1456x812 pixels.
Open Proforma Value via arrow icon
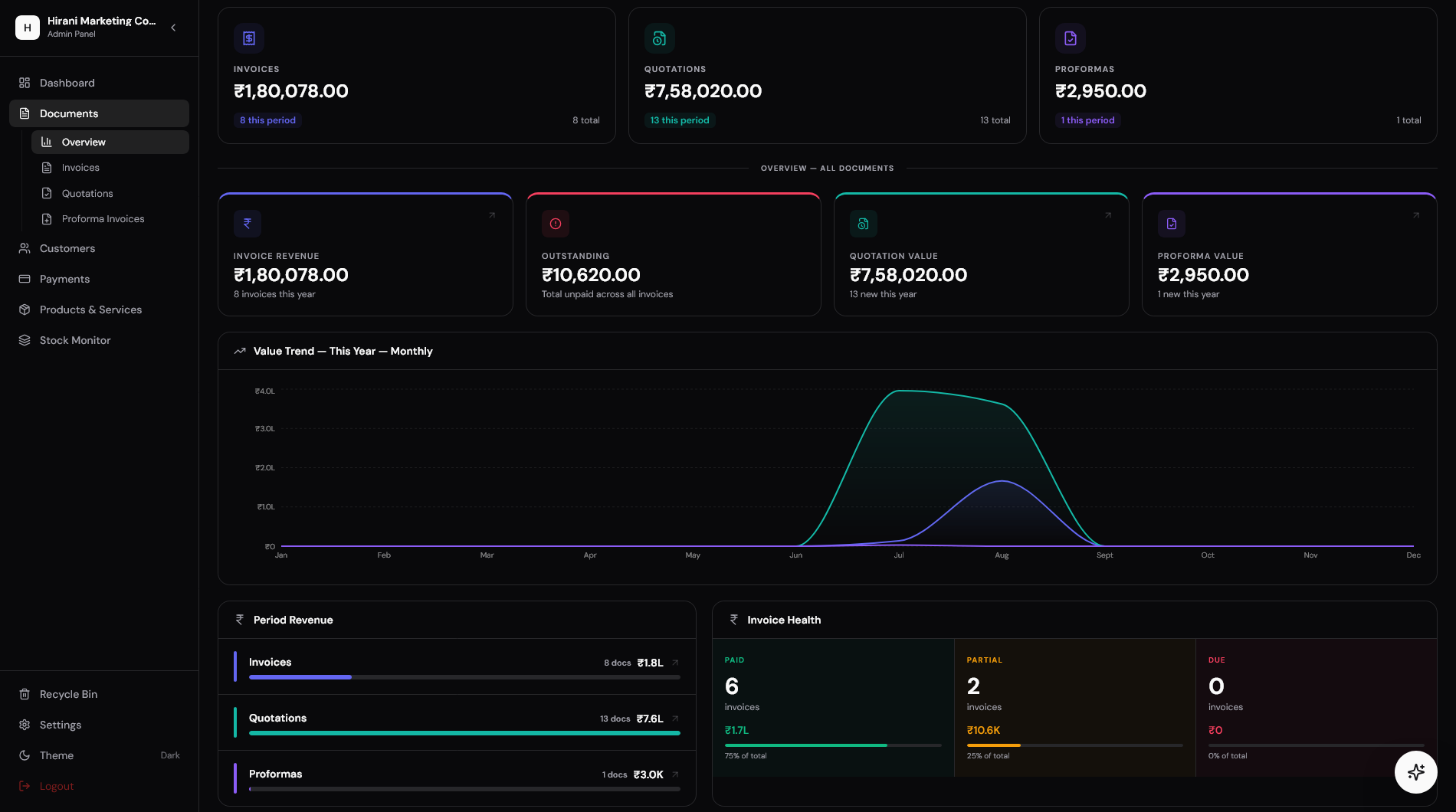pyautogui.click(x=1416, y=215)
